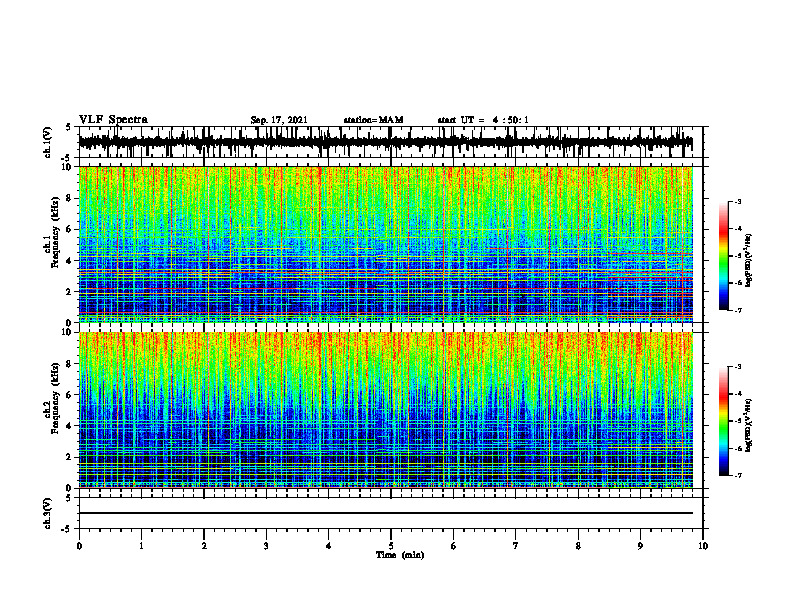The height and width of the screenshot is (612, 792).
Task: Click time axis tick label 5
Action: click(391, 546)
